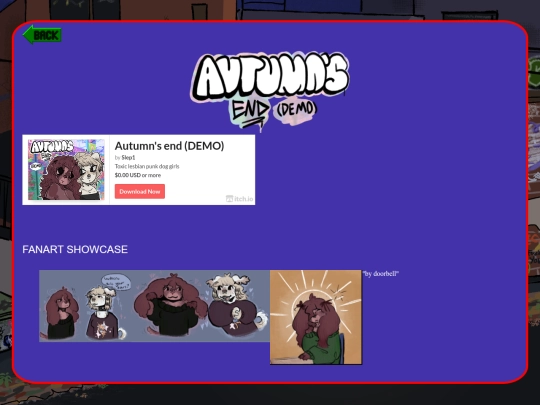Screen dimensions: 540x405
Task: Select the "by doorbell" credit text
Action: tap(381, 274)
